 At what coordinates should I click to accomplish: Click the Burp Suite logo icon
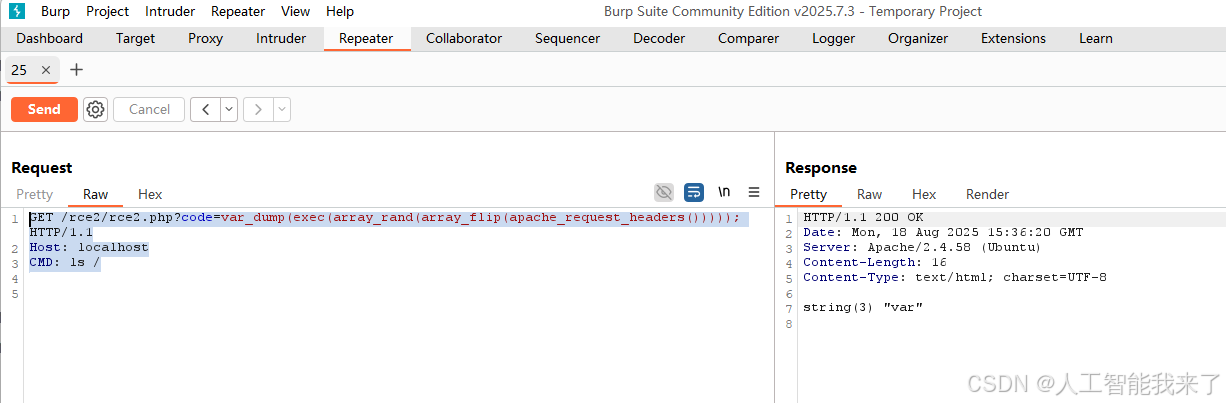point(17,11)
